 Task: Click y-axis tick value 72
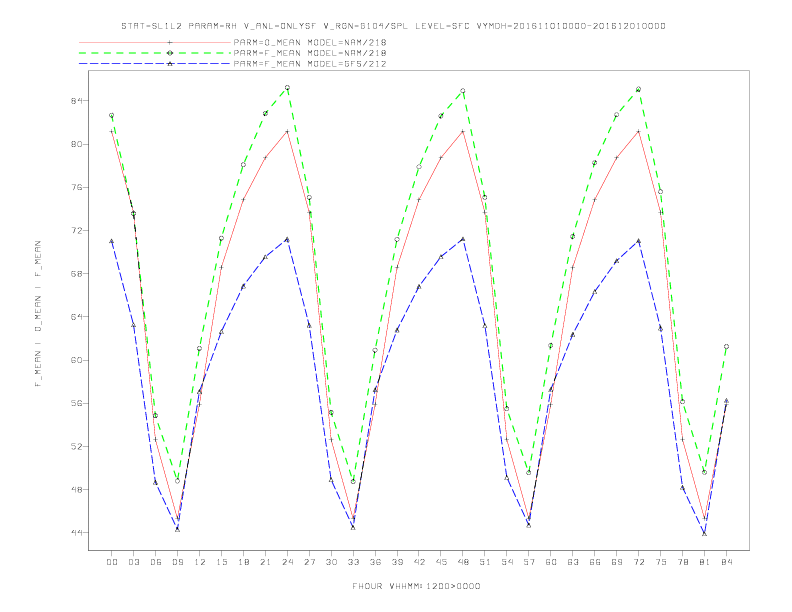pos(76,231)
